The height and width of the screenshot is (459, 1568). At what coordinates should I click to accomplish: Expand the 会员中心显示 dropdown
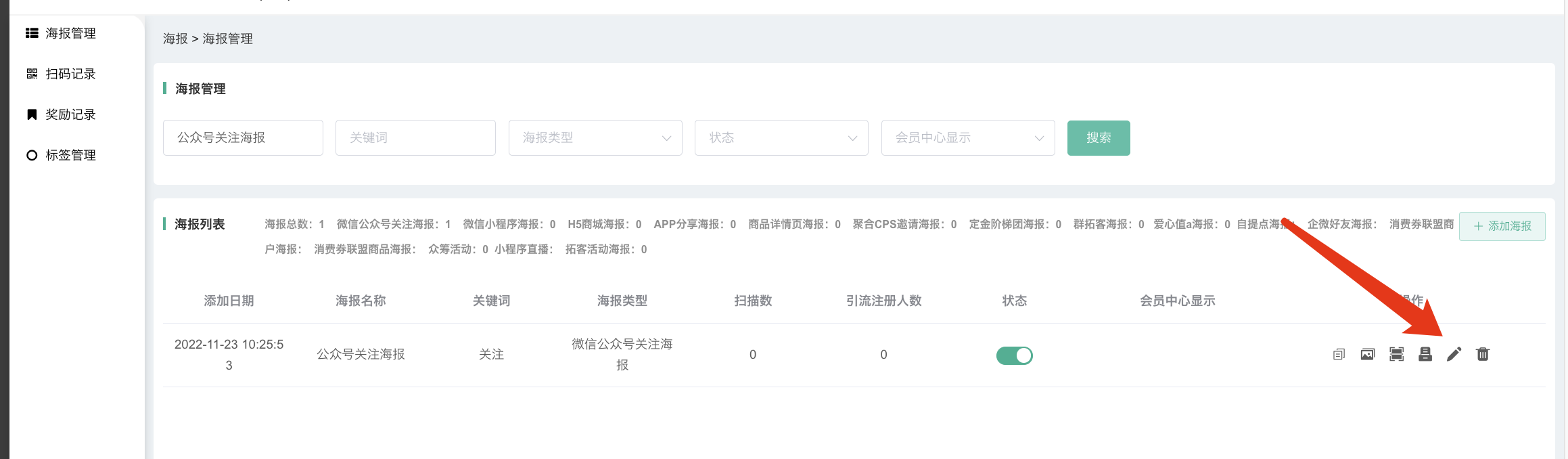(968, 138)
